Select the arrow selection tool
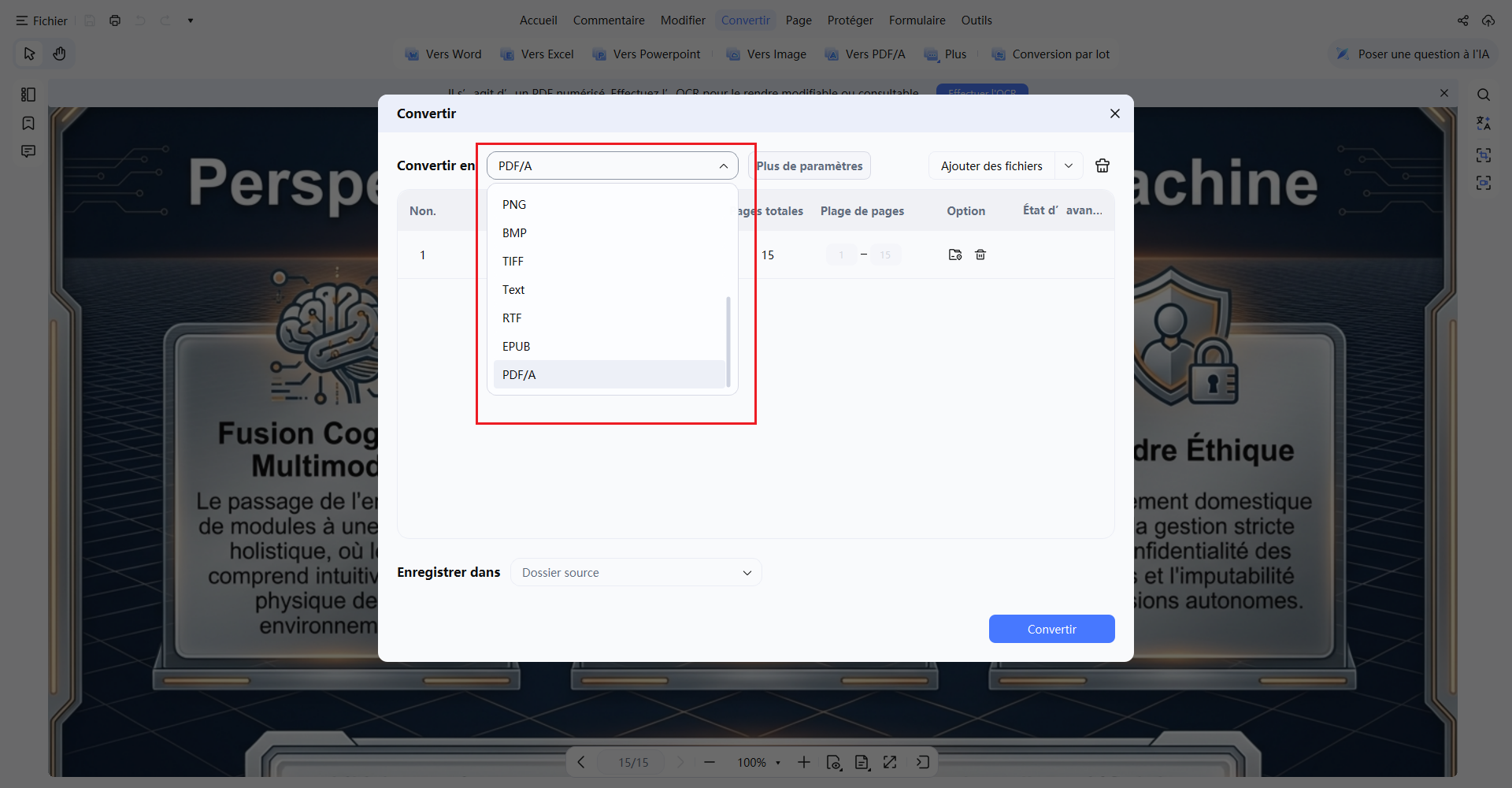The width and height of the screenshot is (1512, 788). 30,54
